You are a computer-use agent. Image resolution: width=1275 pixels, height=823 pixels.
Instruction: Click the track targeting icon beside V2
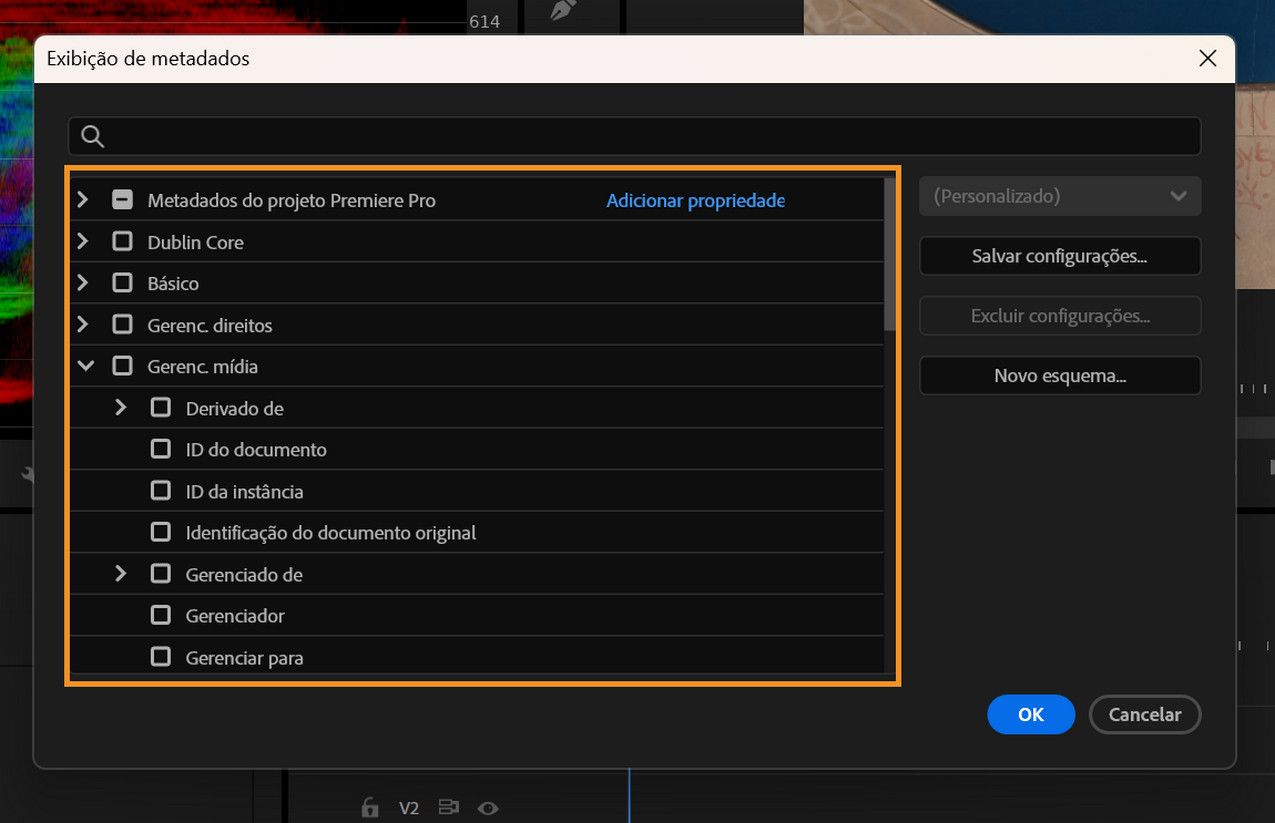448,807
